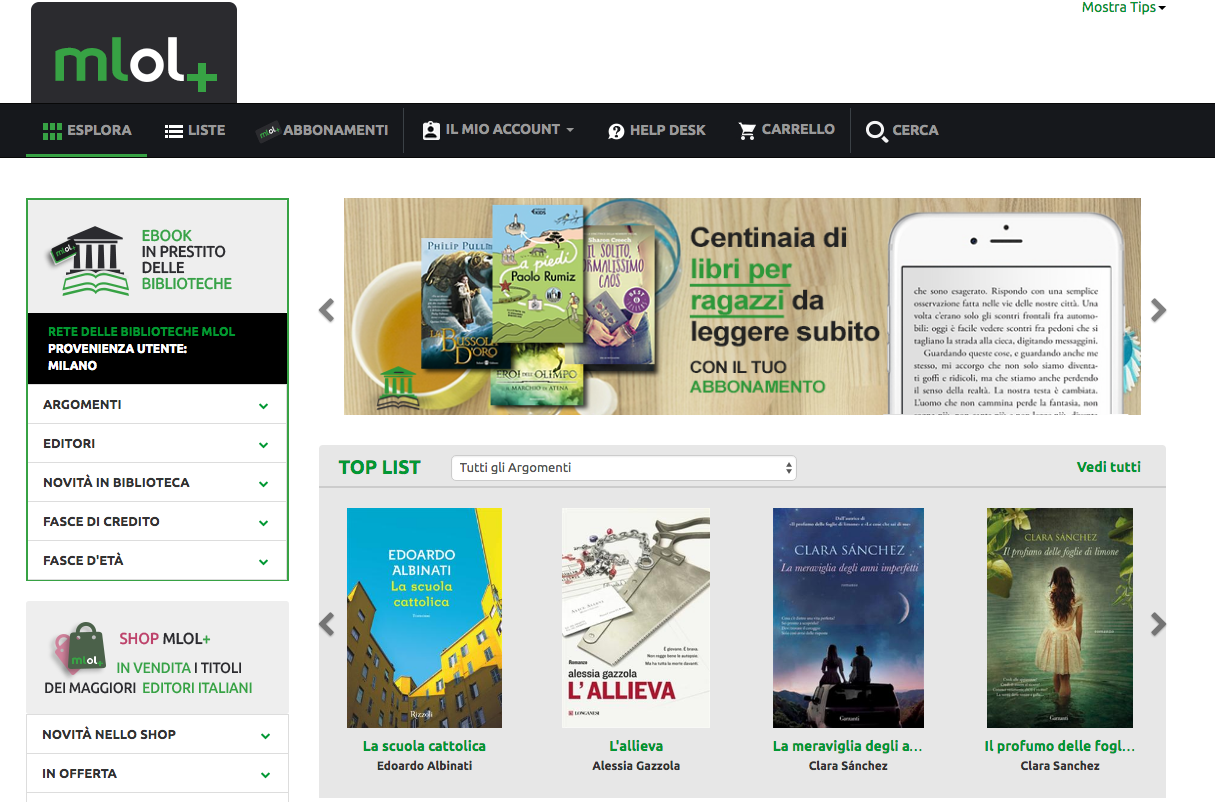This screenshot has width=1215, height=802.
Task: Open the Cerca search
Action: [x=902, y=130]
